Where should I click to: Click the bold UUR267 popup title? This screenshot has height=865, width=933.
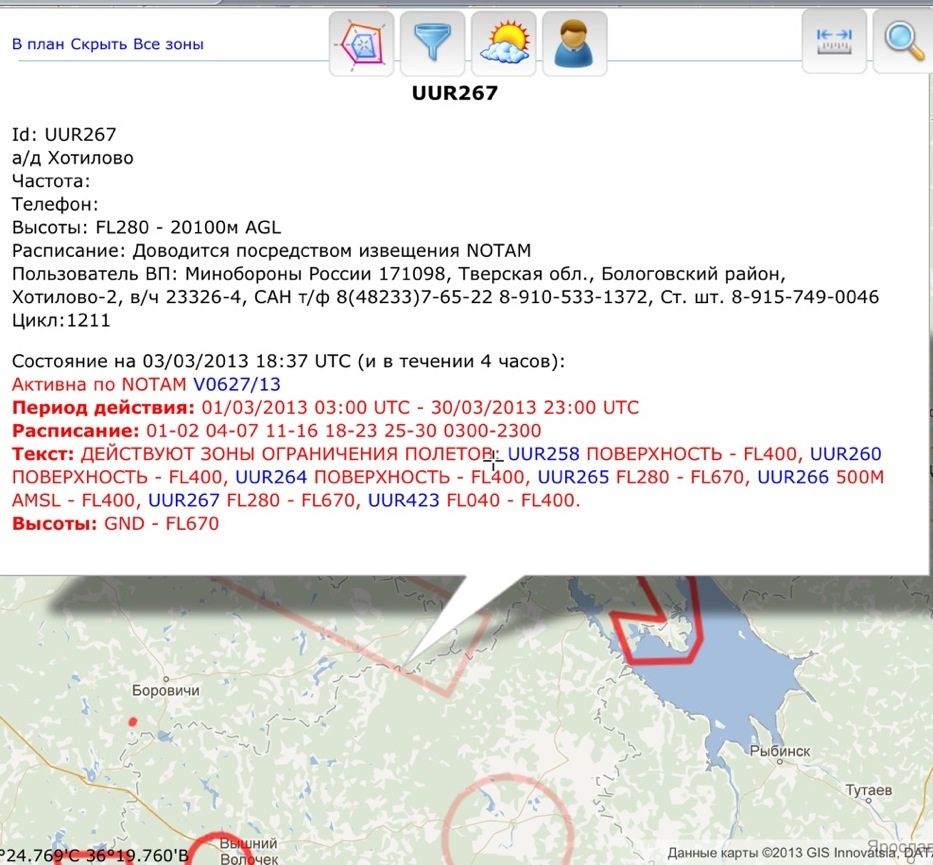pos(455,93)
